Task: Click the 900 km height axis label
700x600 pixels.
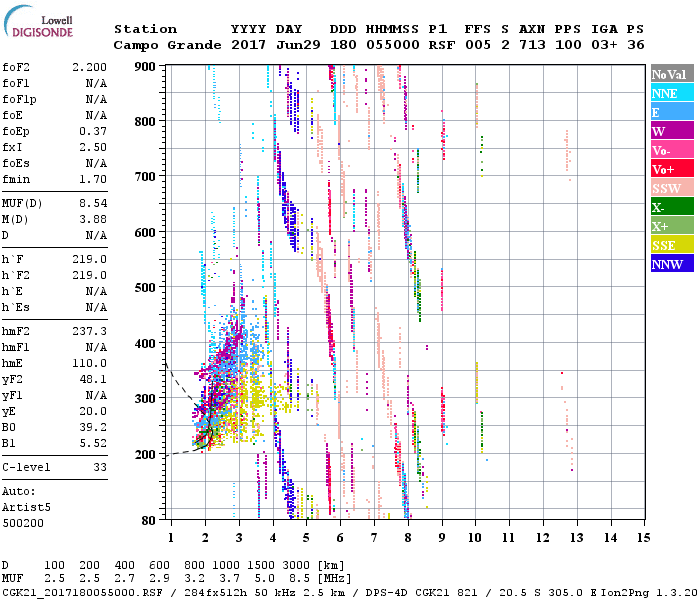Action: point(145,67)
